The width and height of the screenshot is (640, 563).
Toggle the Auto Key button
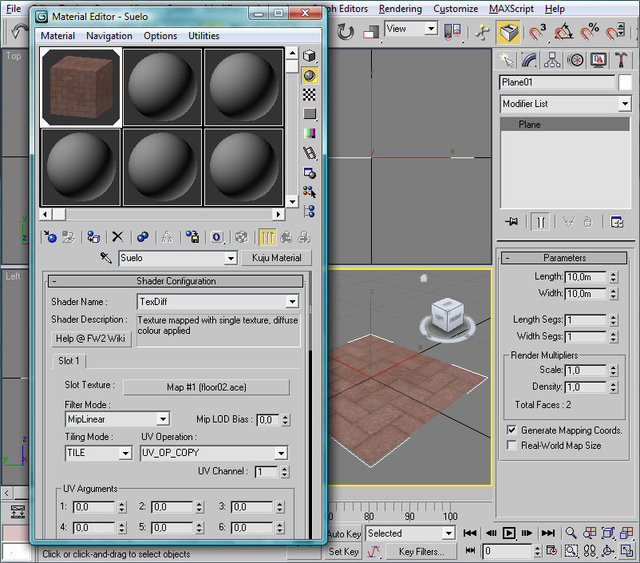[343, 534]
